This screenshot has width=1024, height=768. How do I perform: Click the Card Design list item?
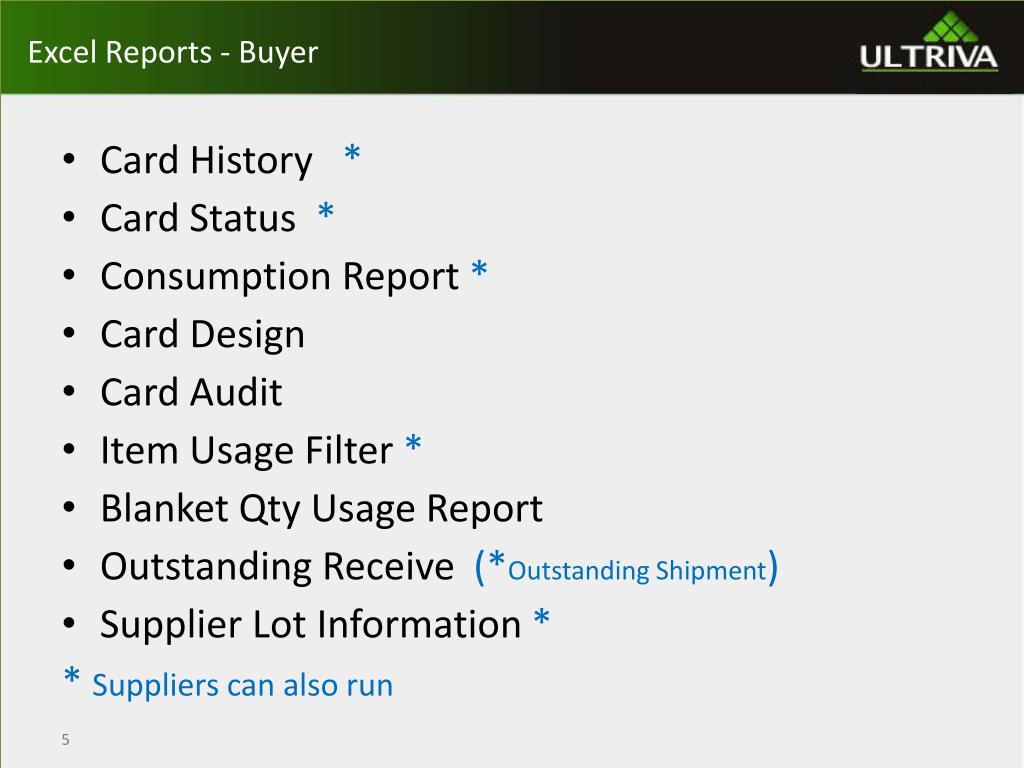202,334
